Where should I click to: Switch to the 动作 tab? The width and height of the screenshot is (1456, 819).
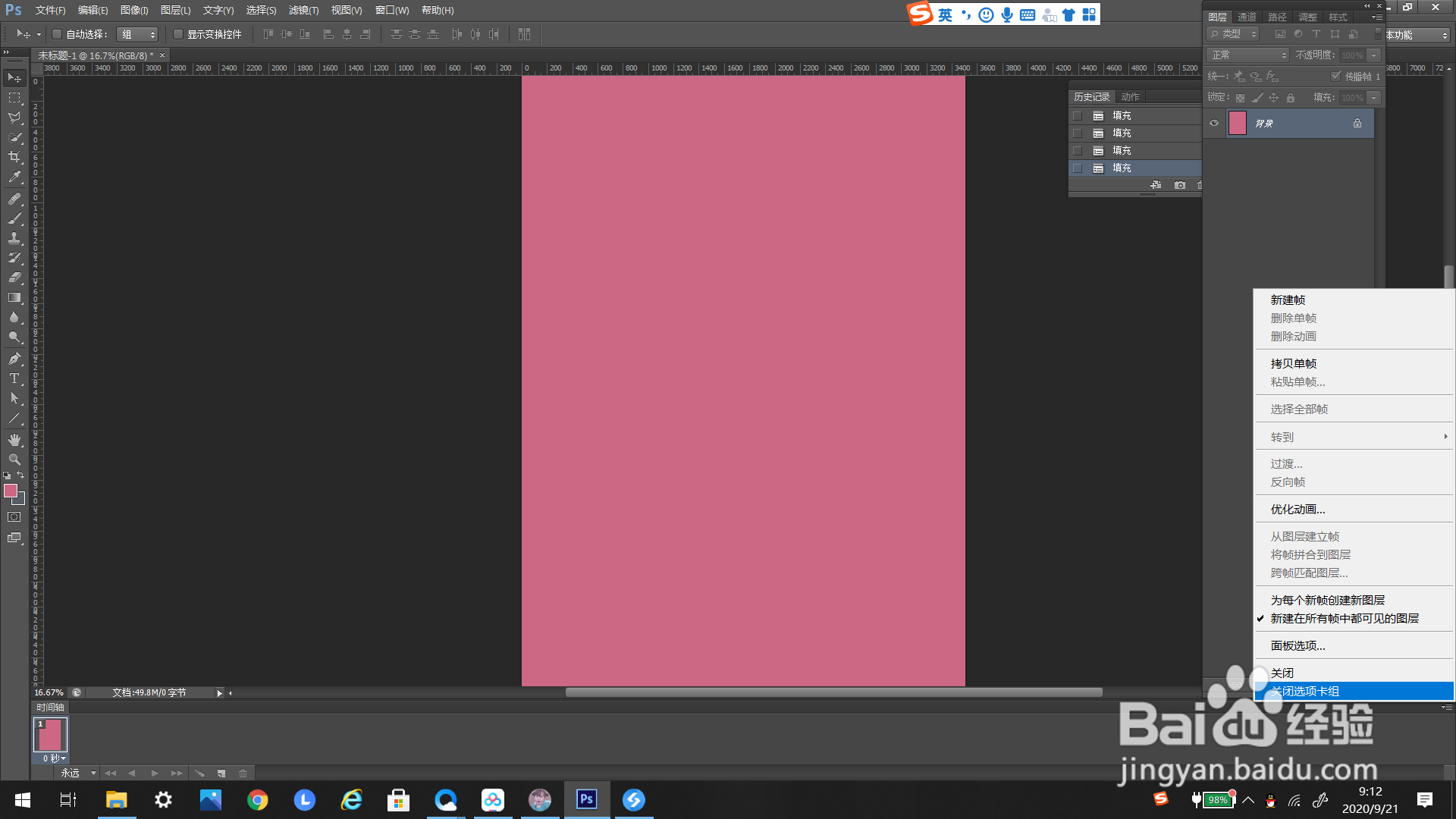point(1130,97)
